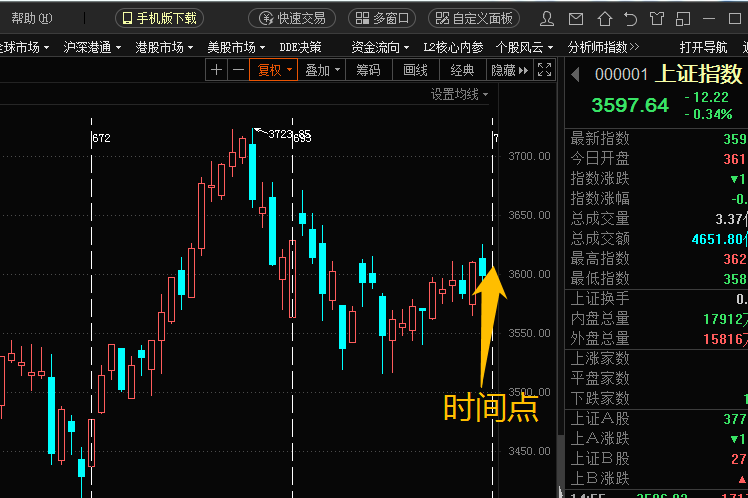Zoom out chart with minus button

click(239, 70)
